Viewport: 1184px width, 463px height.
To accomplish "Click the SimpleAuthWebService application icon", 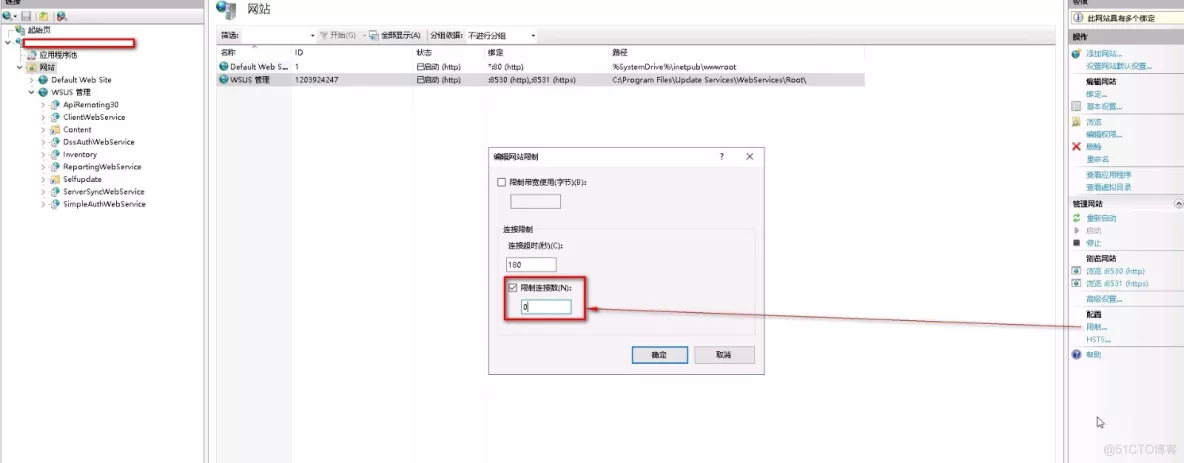I will pyautogui.click(x=55, y=204).
